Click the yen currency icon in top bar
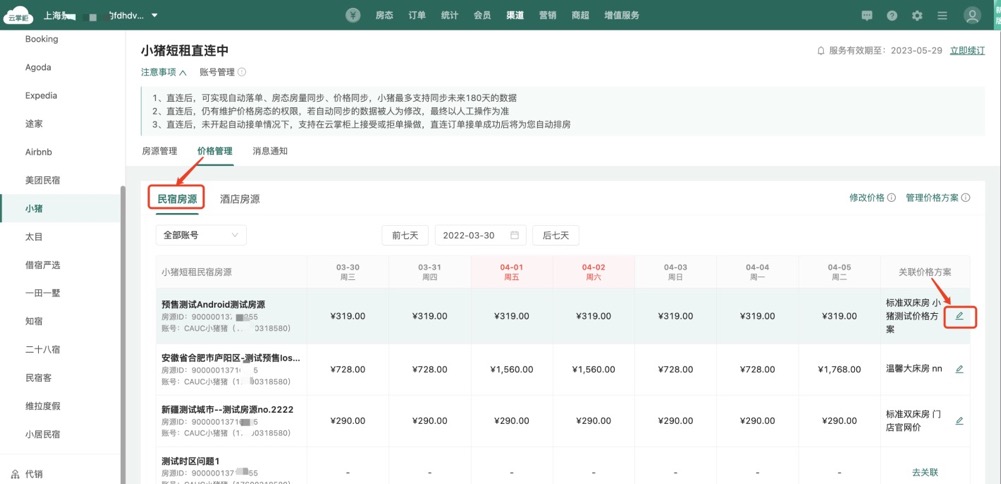Screen dimensions: 1001x484 pos(353,15)
